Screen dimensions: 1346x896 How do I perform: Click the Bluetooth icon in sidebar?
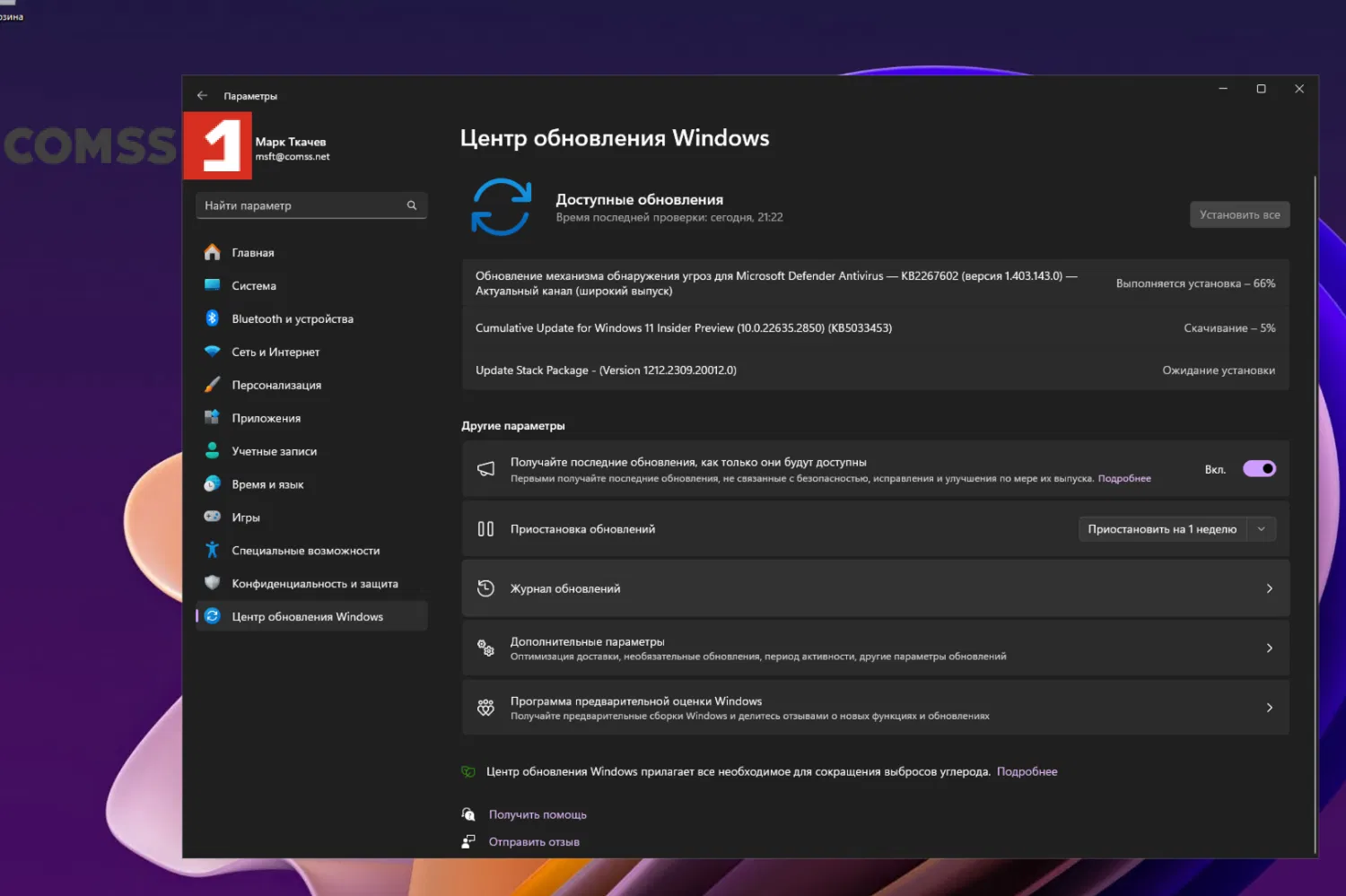coord(212,318)
